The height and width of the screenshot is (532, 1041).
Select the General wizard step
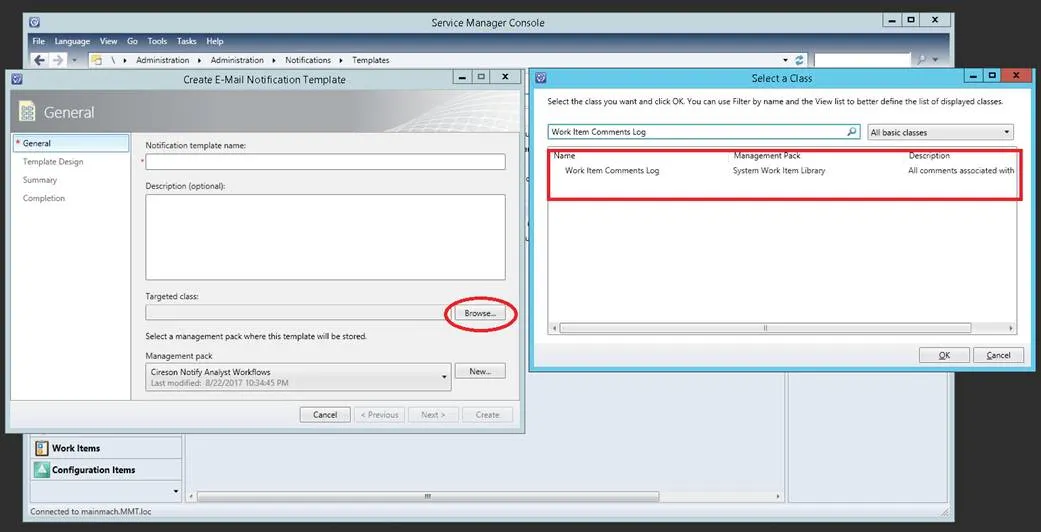[70, 143]
